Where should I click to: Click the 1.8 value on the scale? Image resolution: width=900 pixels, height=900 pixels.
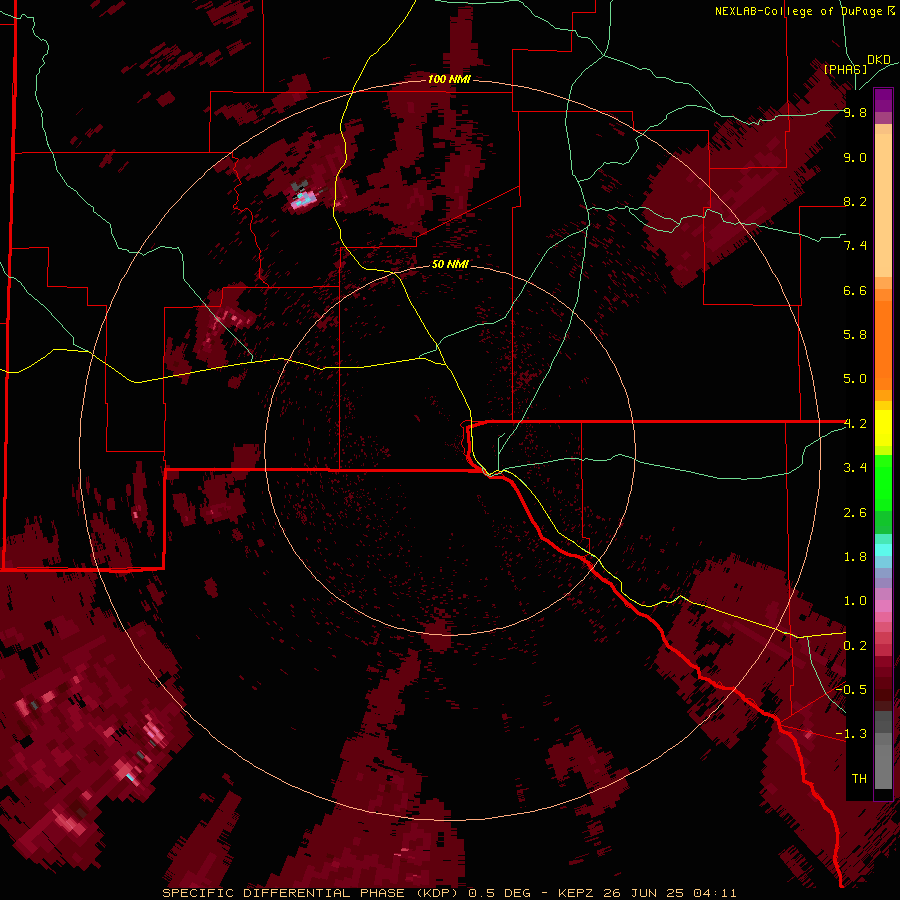pyautogui.click(x=855, y=557)
